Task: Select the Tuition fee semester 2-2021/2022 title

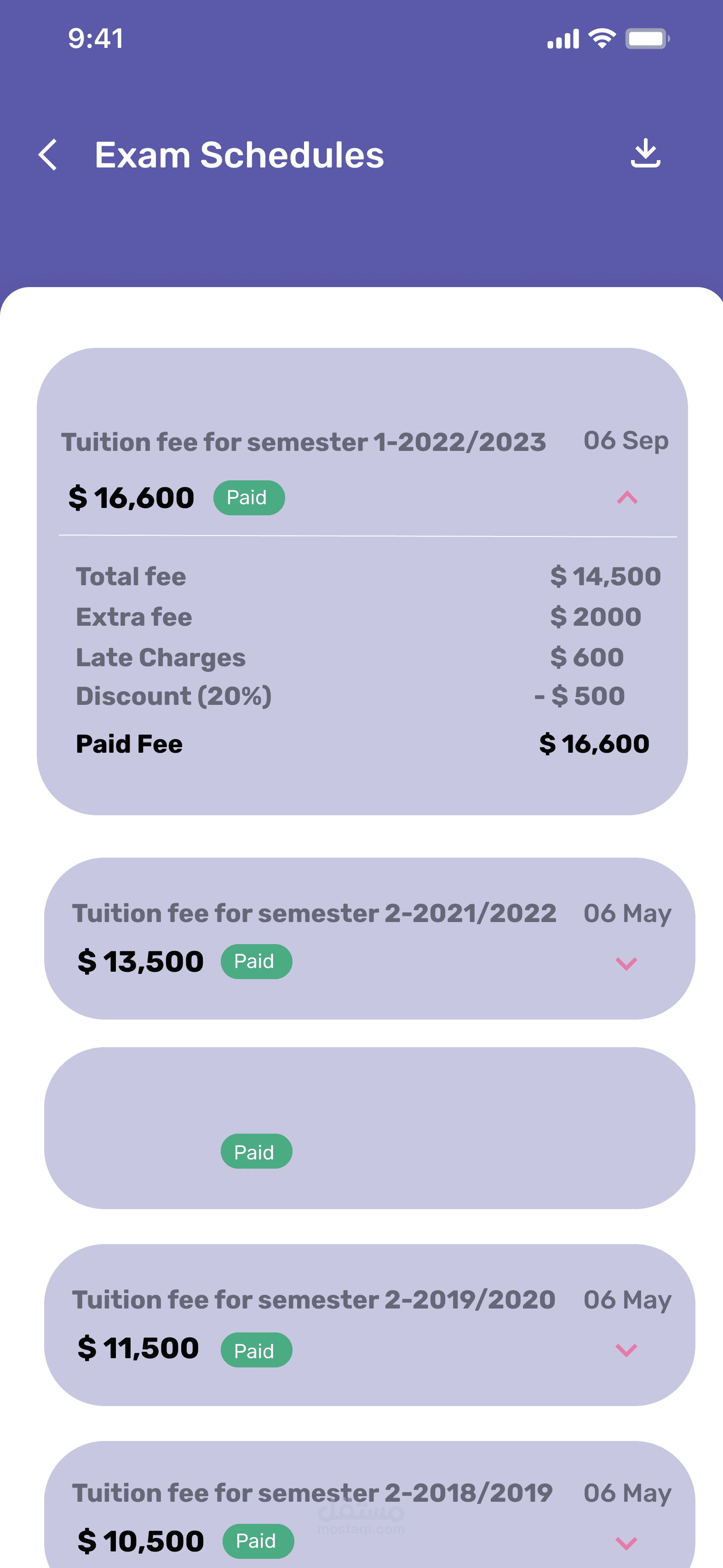Action: pos(314,914)
